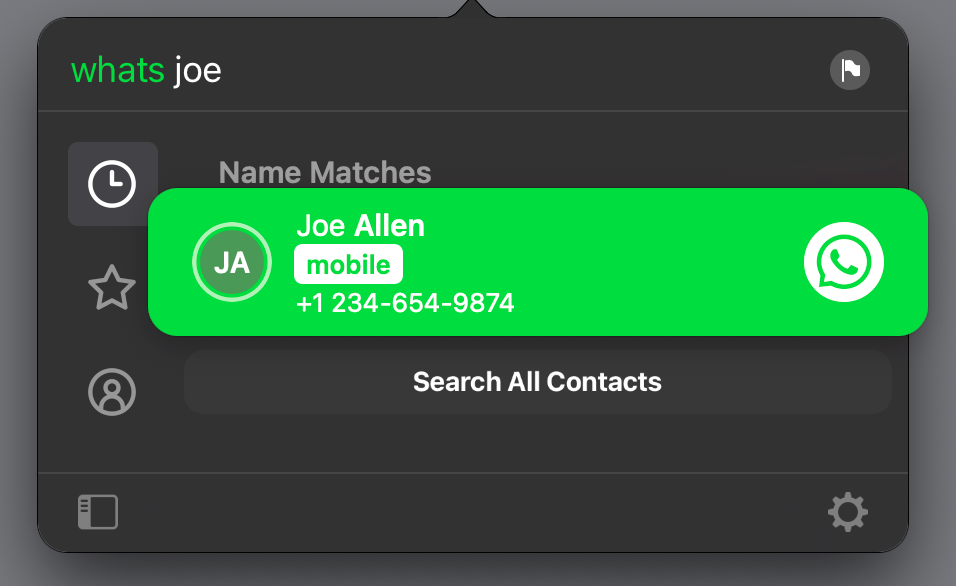
Task: Switch to the Favorites star tab
Action: click(112, 288)
